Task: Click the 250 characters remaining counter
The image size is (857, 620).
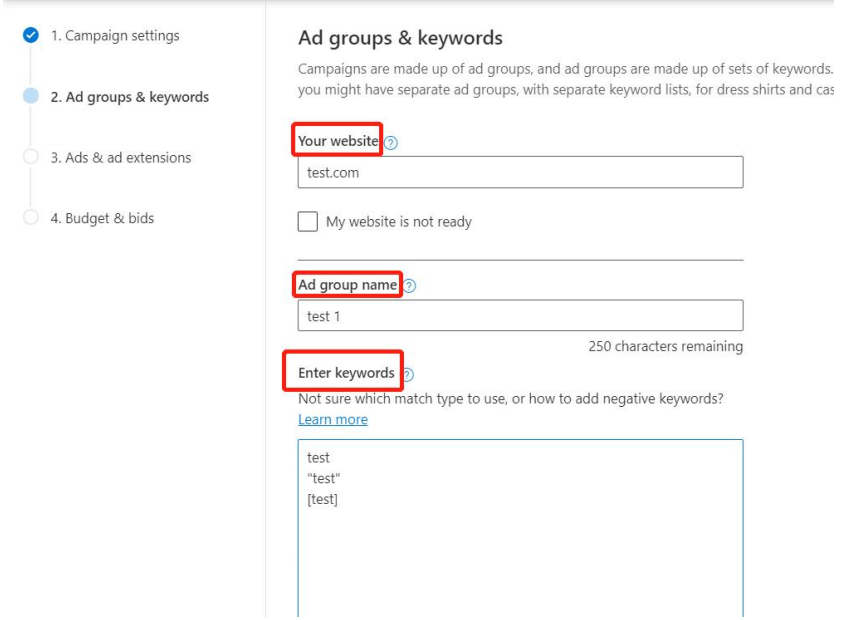Action: (x=665, y=347)
